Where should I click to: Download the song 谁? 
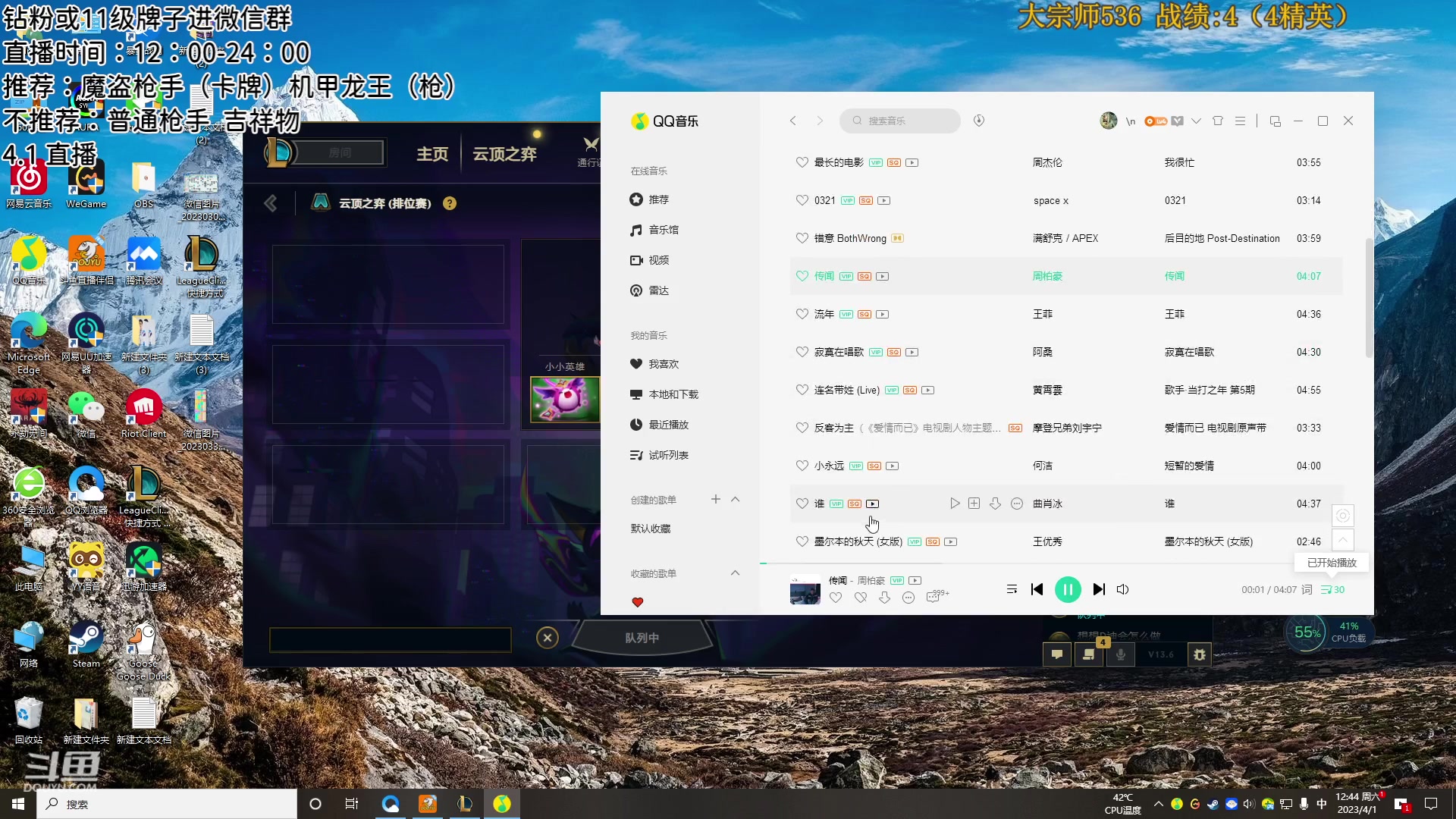tap(996, 504)
